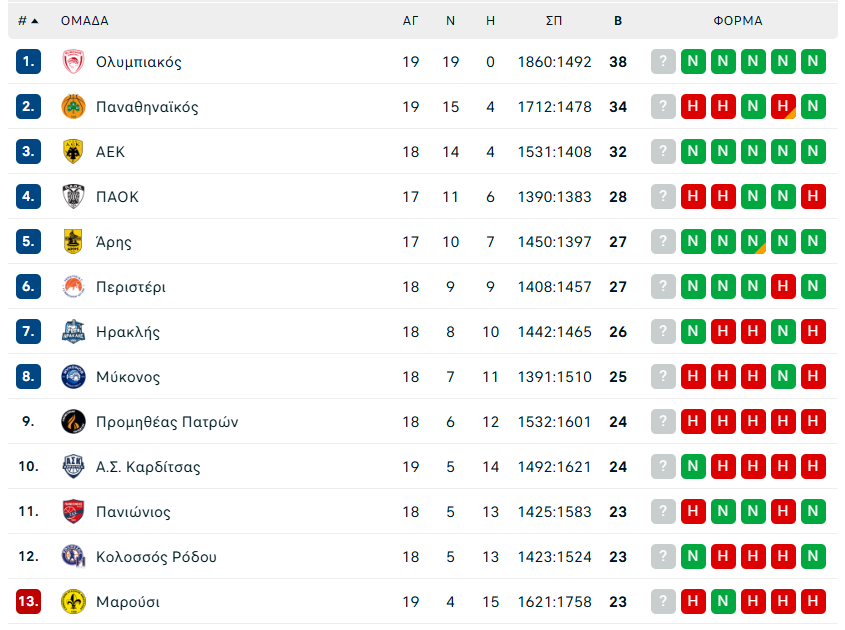Click the Πανιώνιος team logo
This screenshot has height=630, width=845.
tap(73, 512)
